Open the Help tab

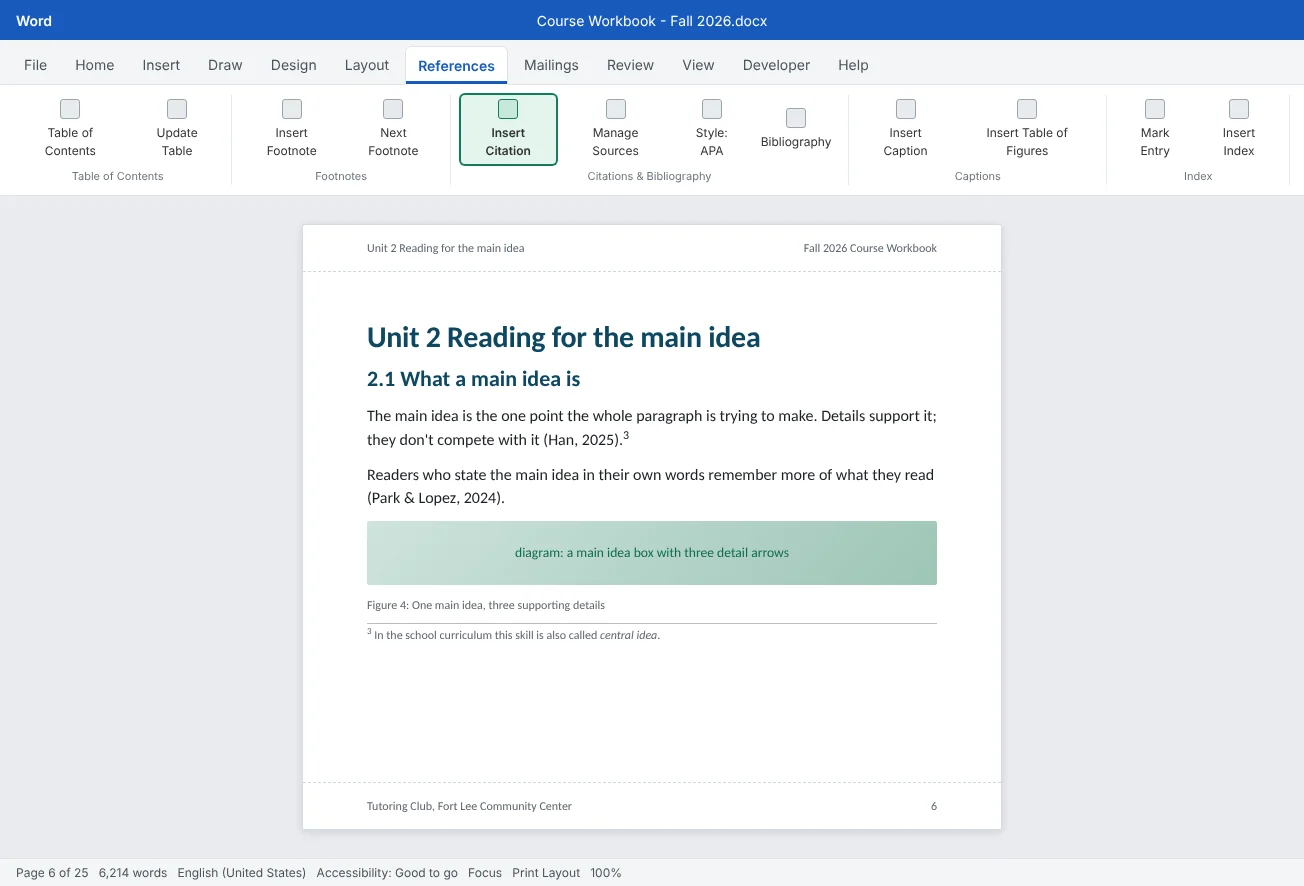(853, 65)
